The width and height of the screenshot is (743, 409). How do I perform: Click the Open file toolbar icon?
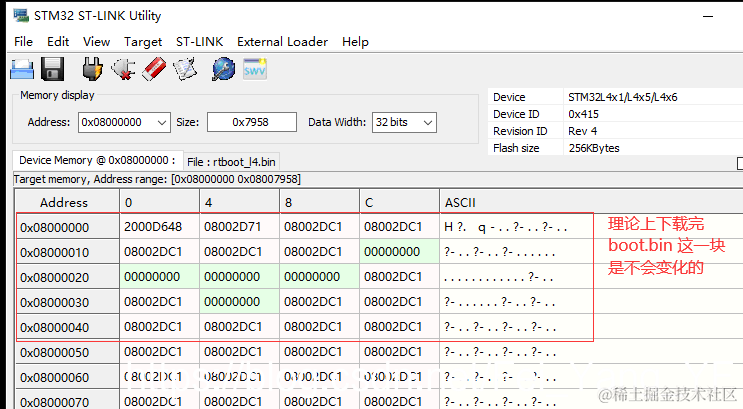click(22, 70)
